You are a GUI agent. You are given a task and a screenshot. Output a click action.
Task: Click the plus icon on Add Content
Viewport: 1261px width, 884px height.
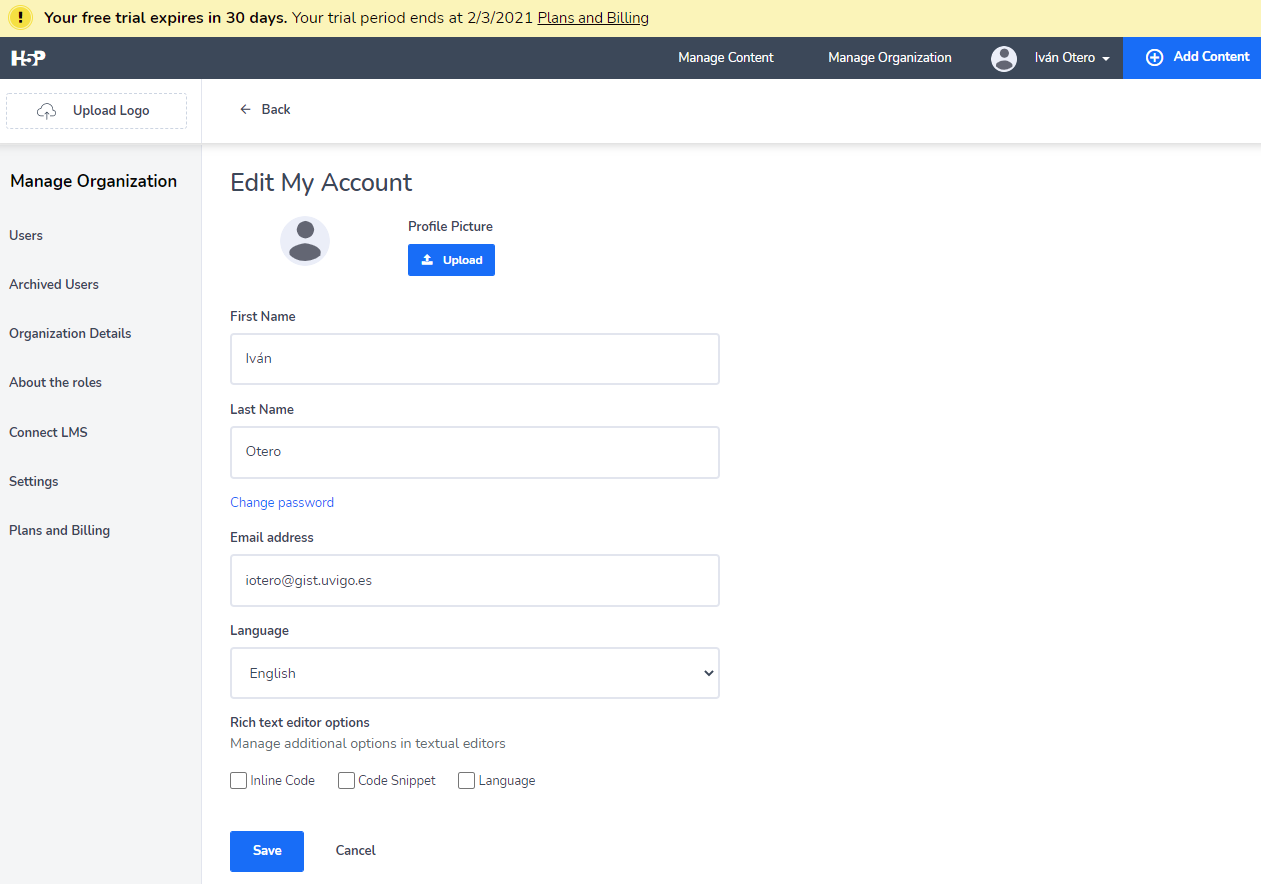[x=1154, y=58]
